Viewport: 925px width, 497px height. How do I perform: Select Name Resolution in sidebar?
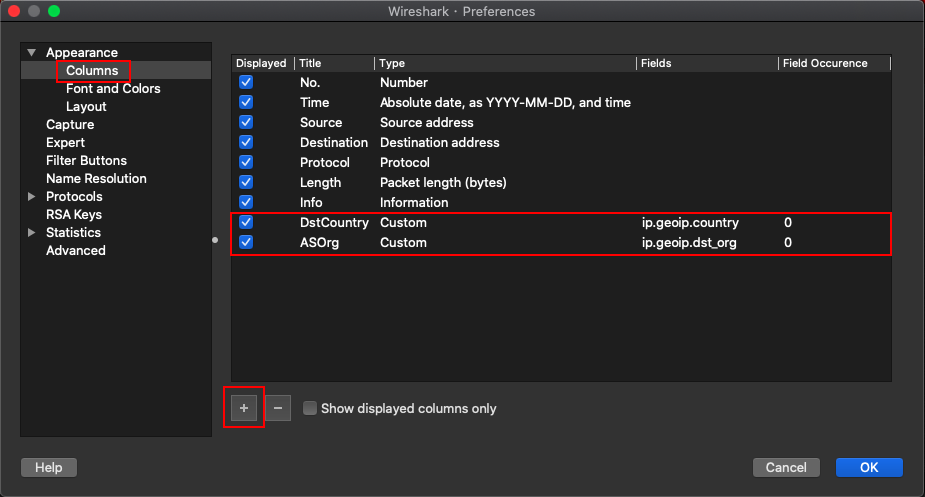[96, 179]
